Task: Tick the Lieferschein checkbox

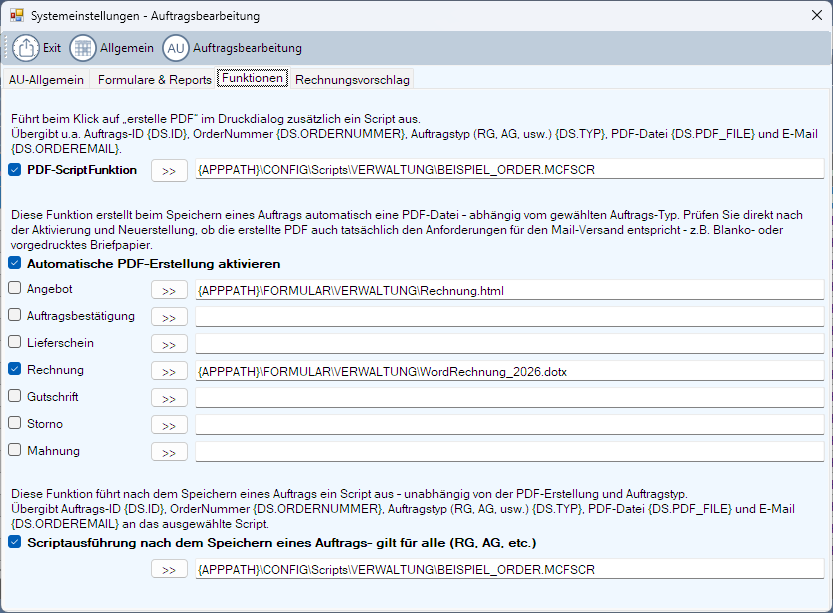Action: click(14, 342)
